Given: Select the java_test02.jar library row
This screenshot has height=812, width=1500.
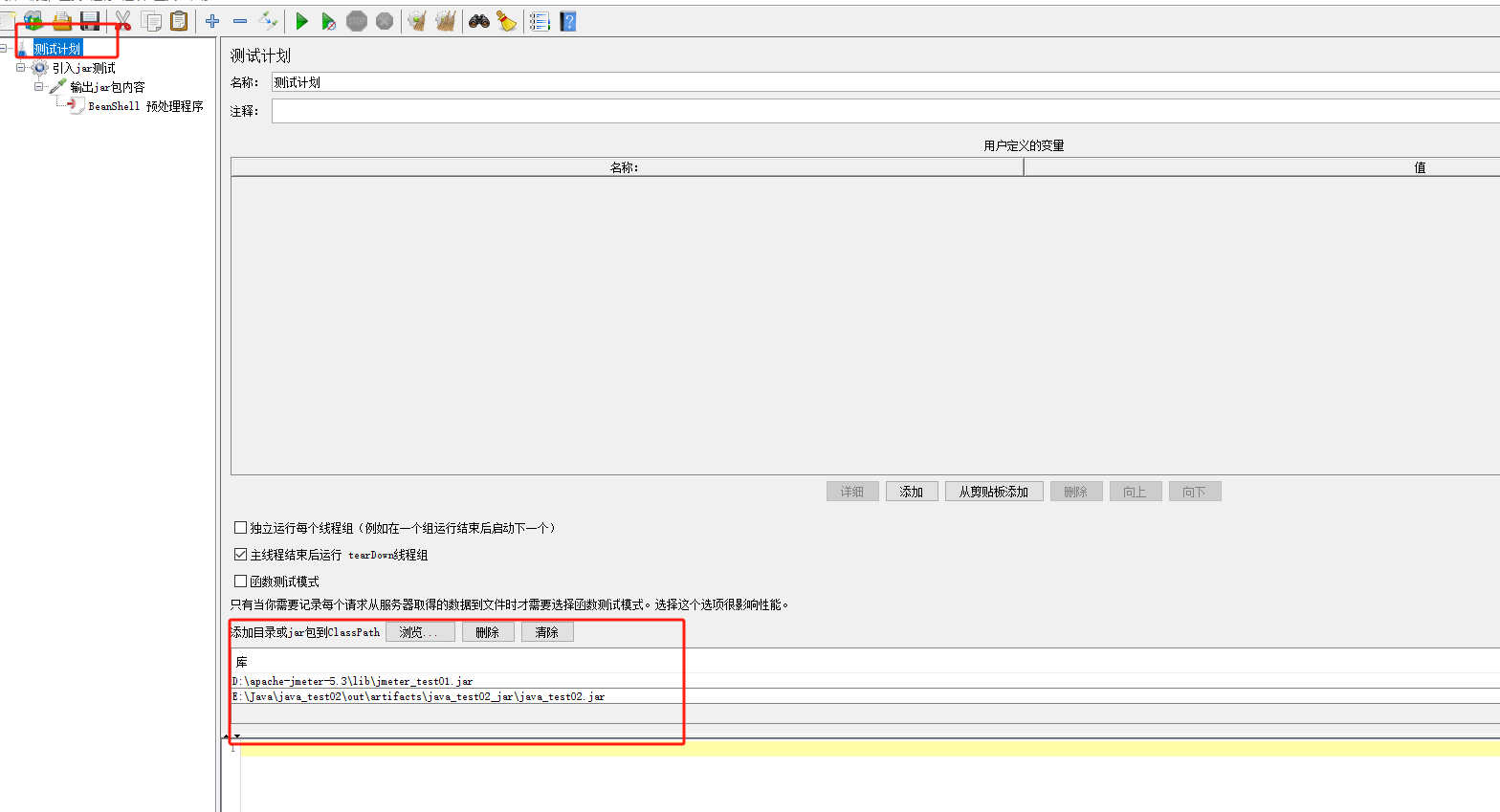Looking at the screenshot, I should coord(865,696).
